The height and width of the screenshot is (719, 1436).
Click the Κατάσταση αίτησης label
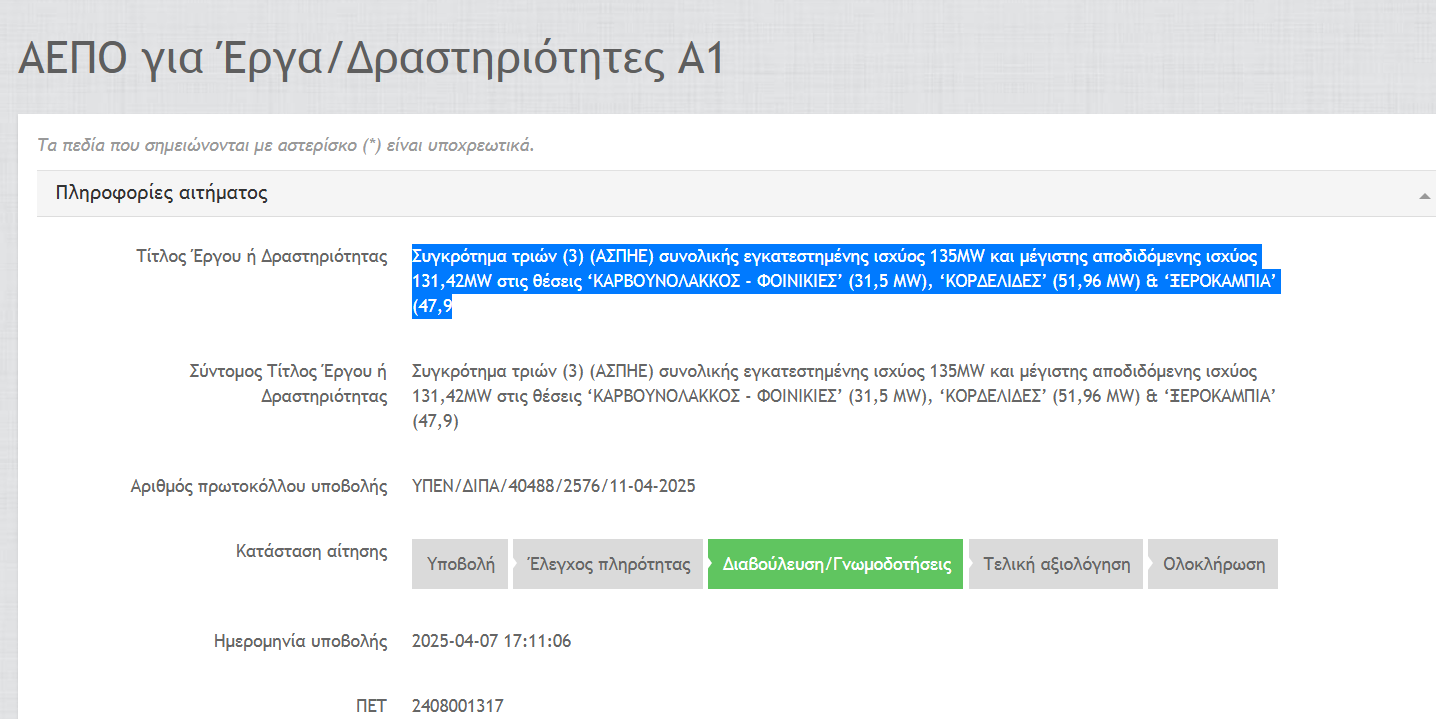[x=311, y=551]
